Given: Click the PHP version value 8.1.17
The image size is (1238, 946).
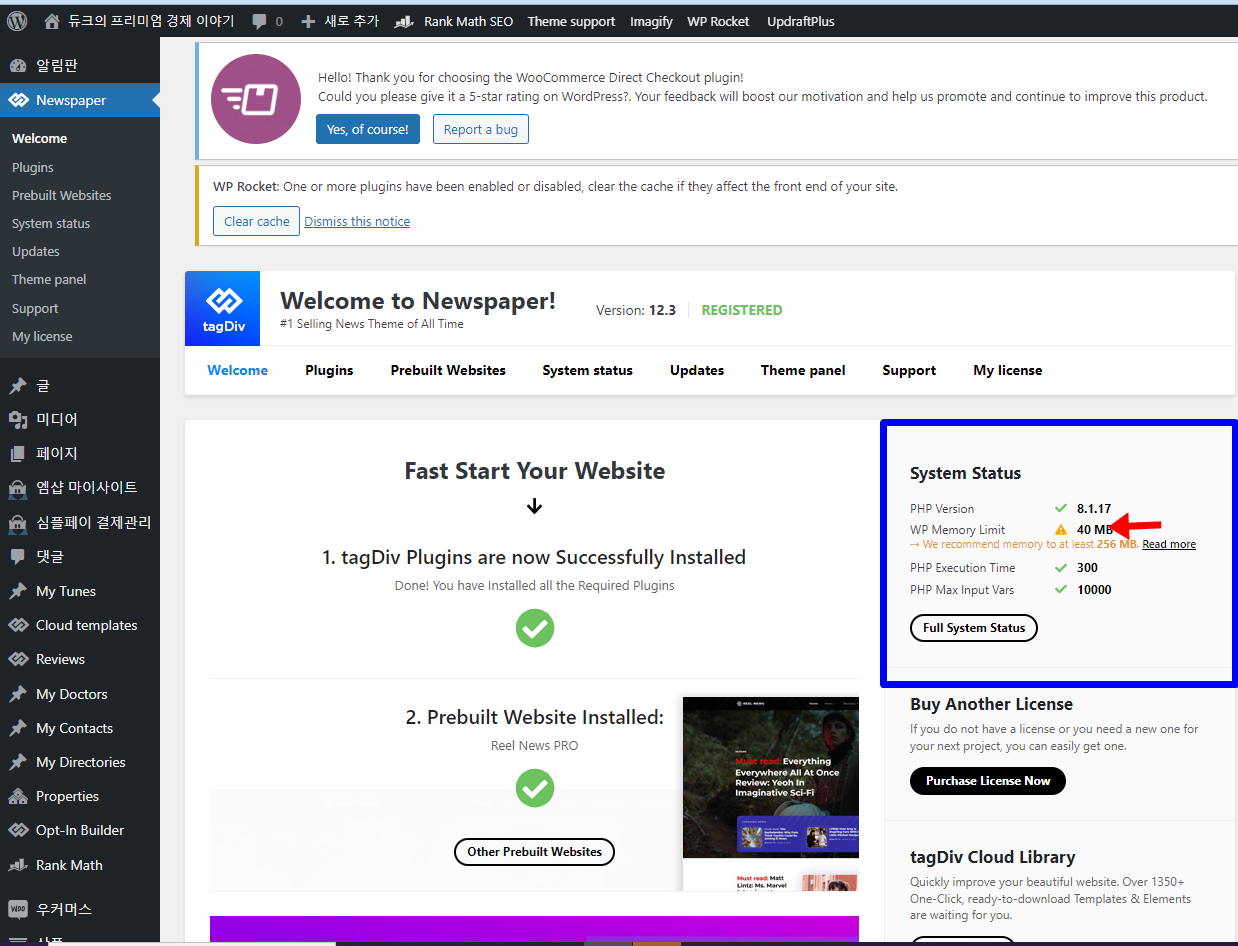Looking at the screenshot, I should tap(1094, 508).
